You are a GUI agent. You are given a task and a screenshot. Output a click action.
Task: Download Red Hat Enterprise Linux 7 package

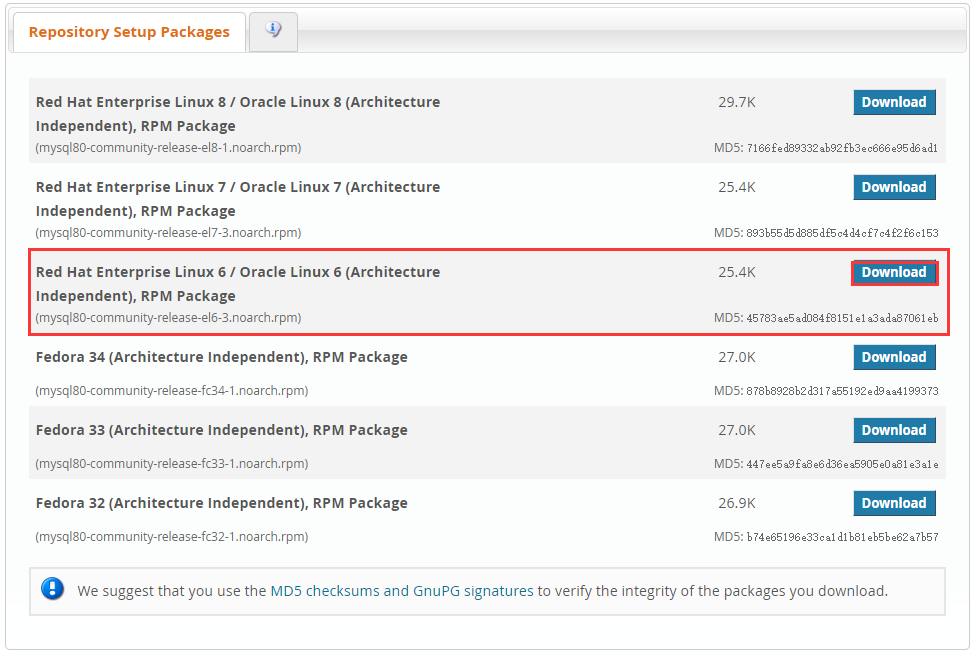pos(894,187)
